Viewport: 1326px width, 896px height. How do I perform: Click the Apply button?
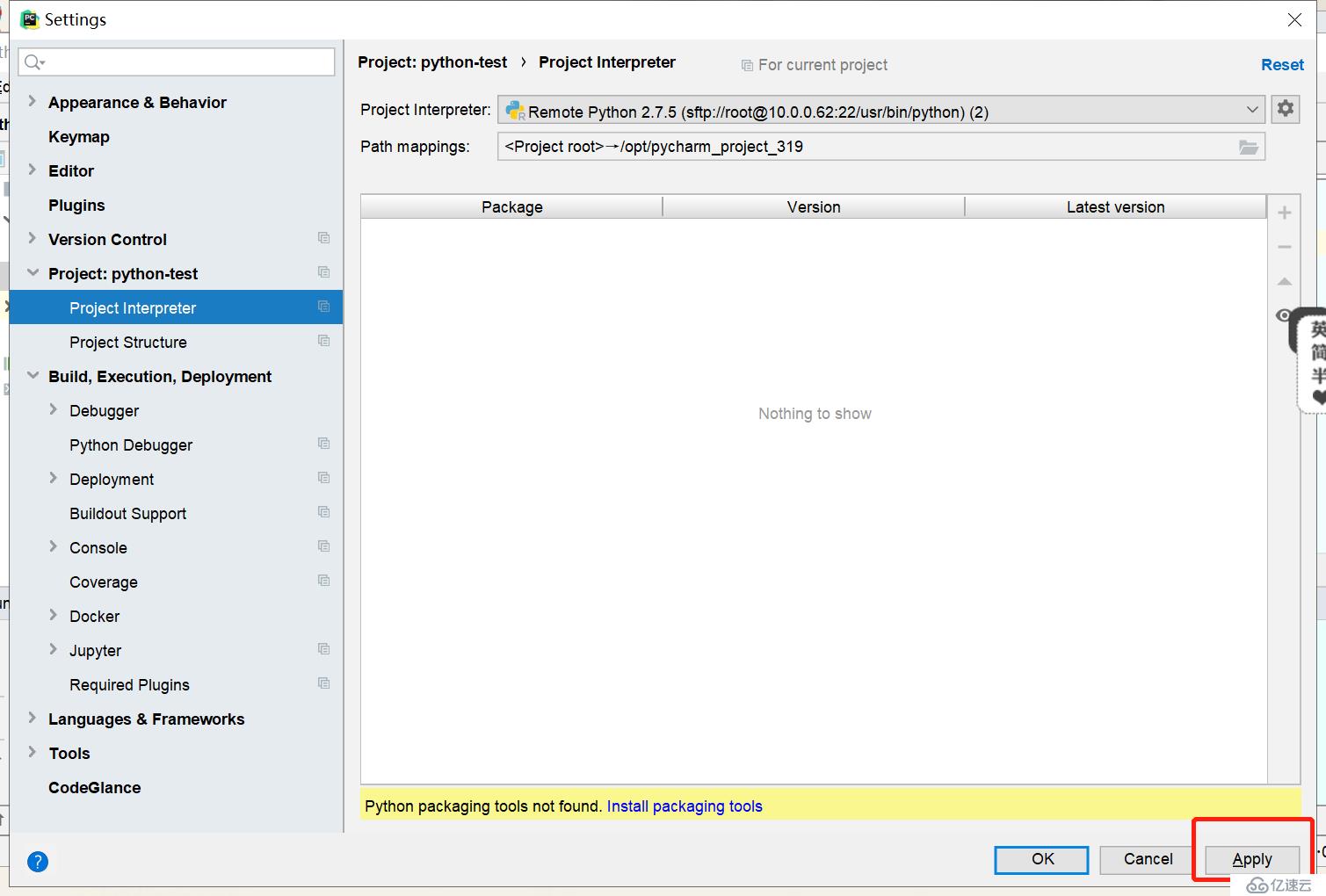pyautogui.click(x=1252, y=859)
